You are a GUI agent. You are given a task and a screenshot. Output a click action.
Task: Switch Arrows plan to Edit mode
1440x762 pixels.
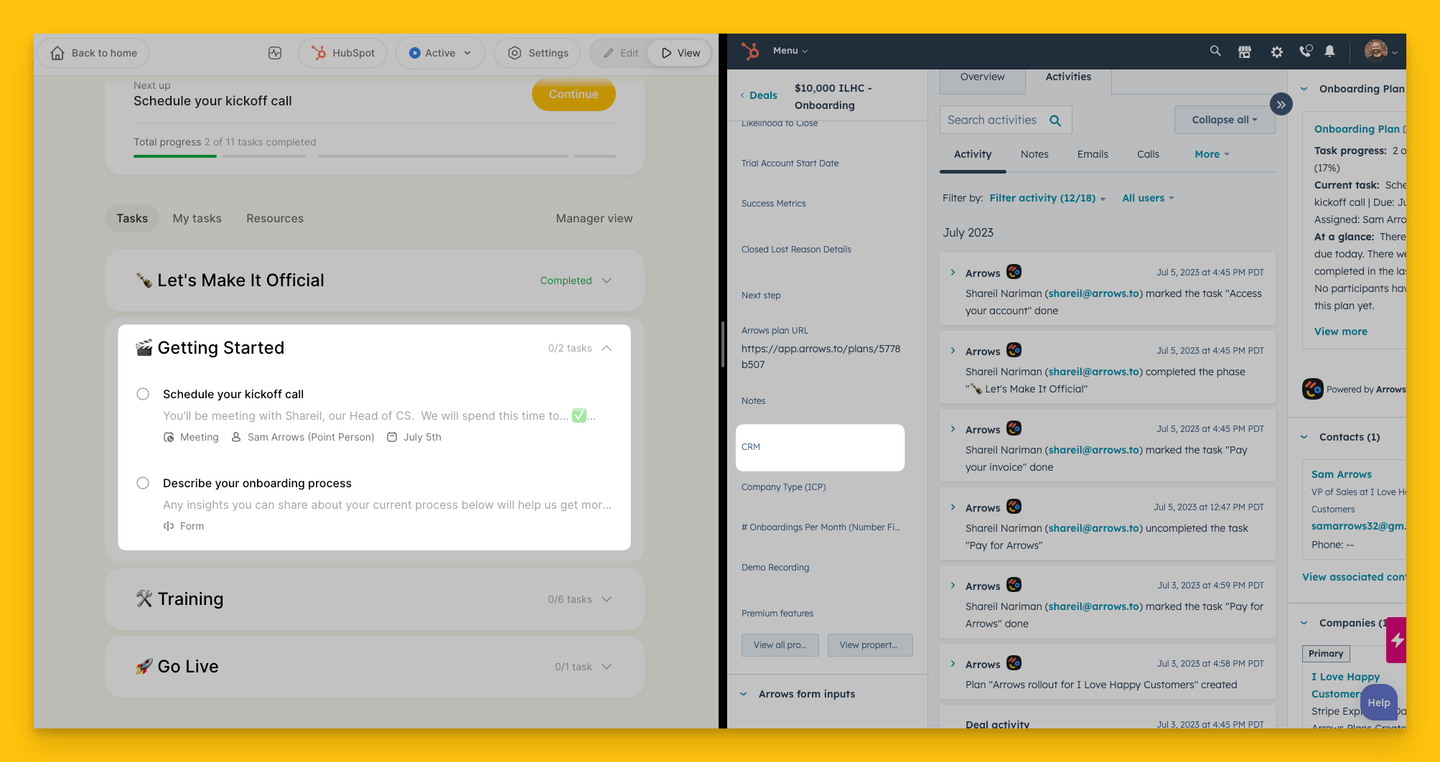[620, 53]
